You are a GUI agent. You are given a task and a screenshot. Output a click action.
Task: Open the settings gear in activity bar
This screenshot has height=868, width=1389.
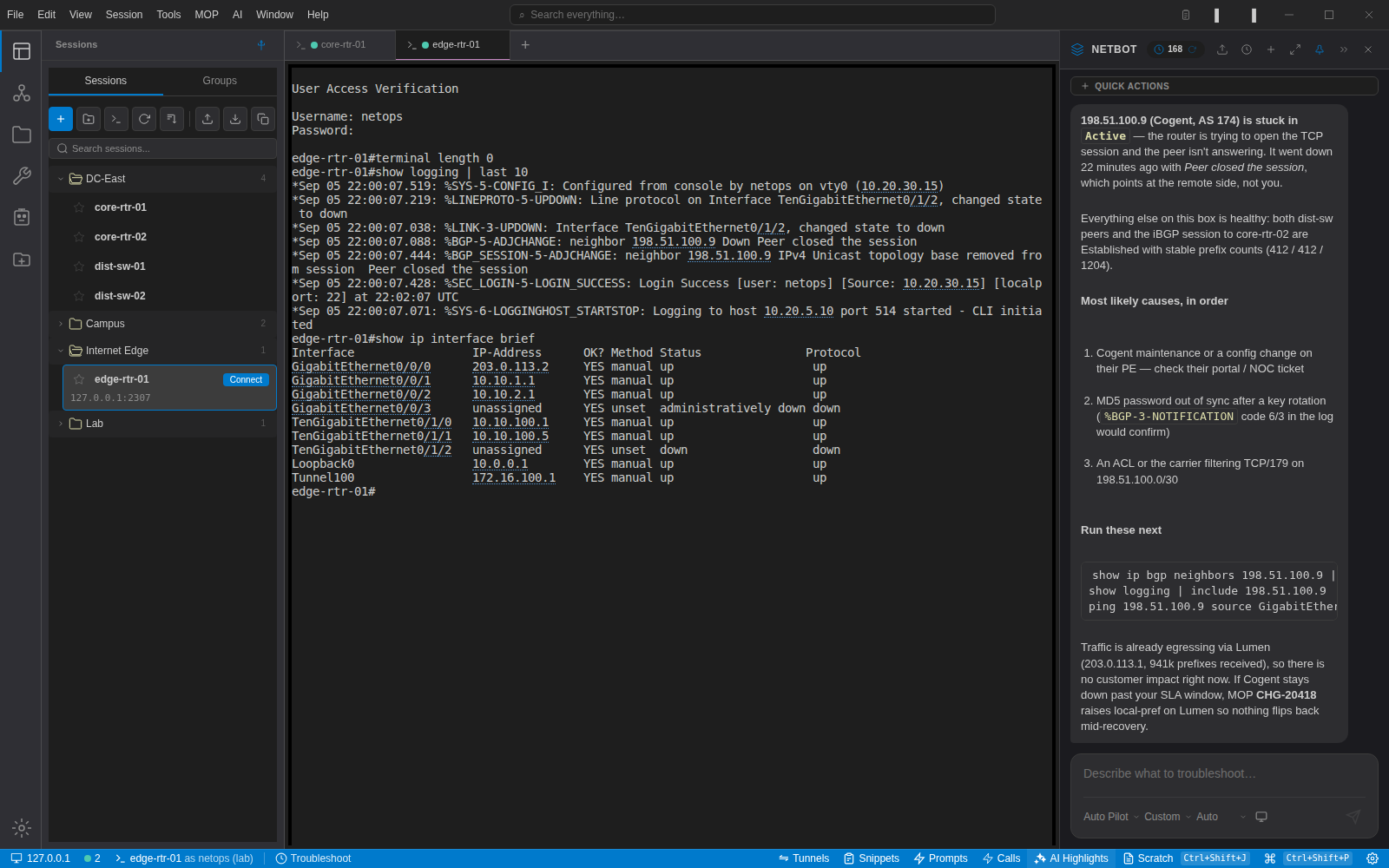click(22, 828)
